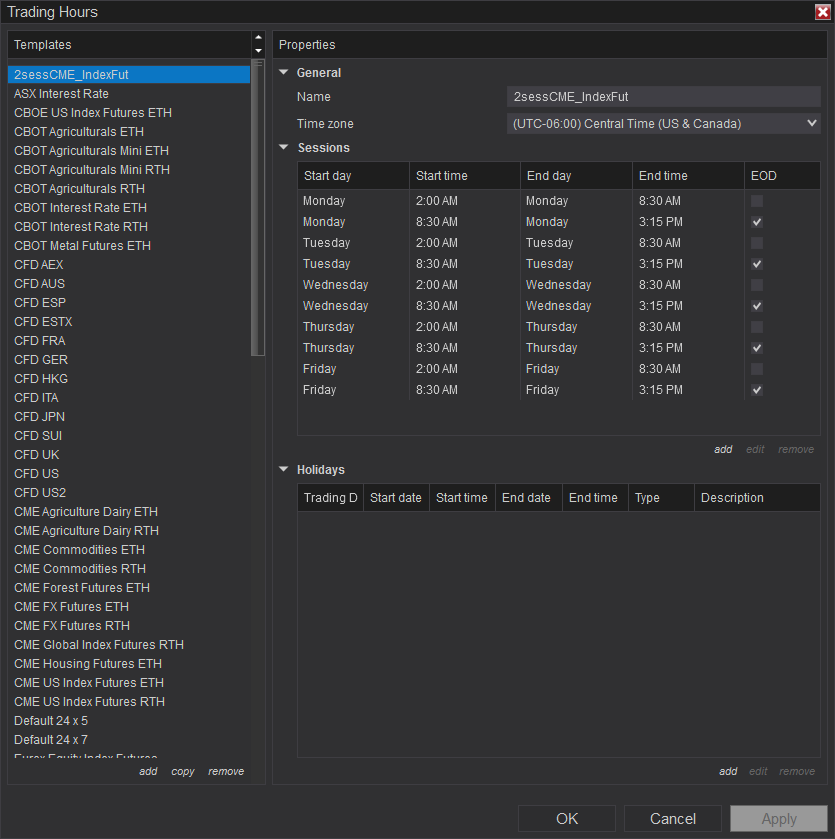Click add link under Sessions table
Screen dimensions: 835x839
click(x=723, y=449)
